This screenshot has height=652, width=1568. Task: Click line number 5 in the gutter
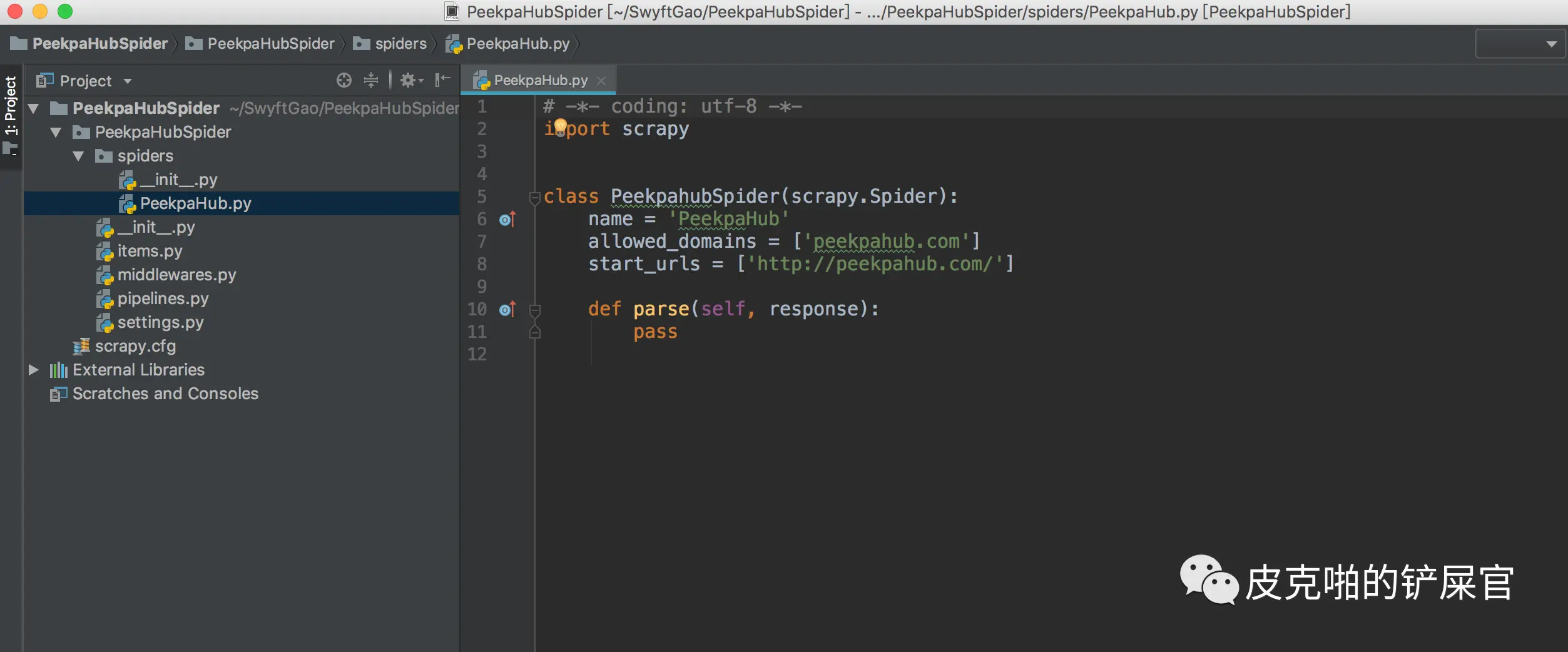click(x=482, y=196)
